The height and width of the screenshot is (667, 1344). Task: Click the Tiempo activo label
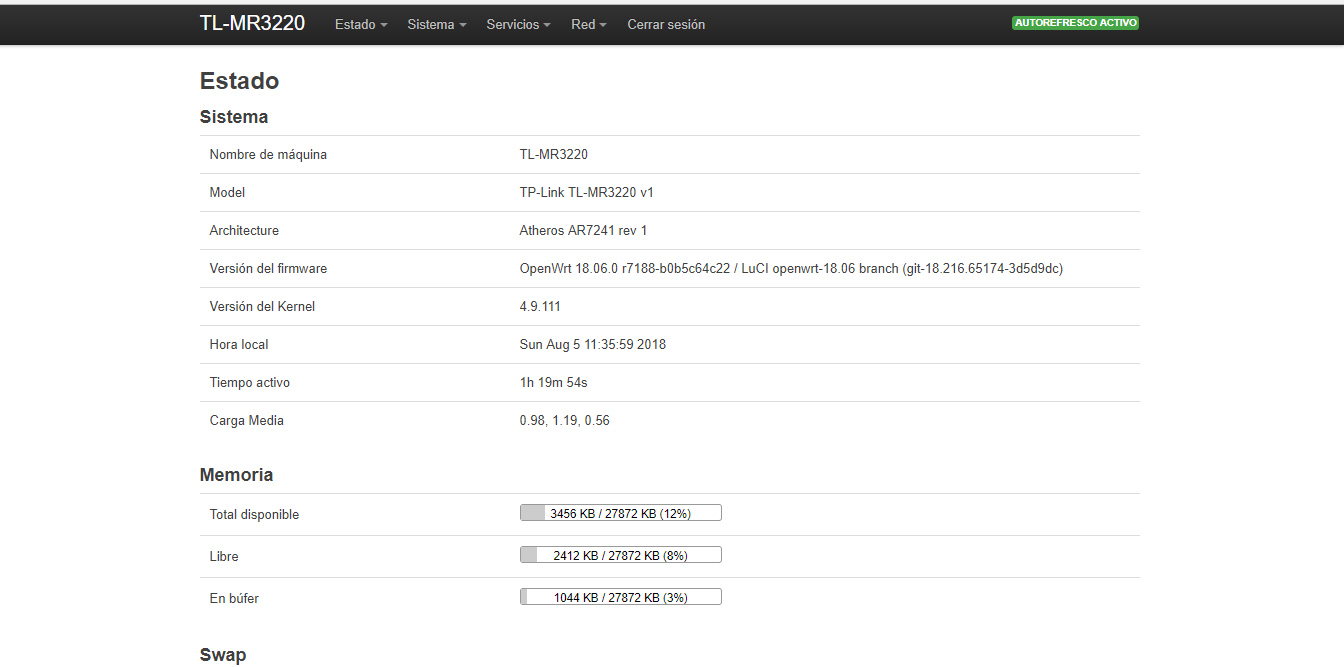click(250, 382)
